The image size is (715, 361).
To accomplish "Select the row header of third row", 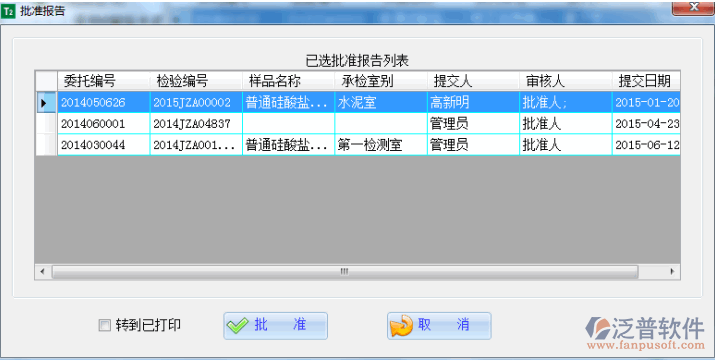I will click(46, 145).
